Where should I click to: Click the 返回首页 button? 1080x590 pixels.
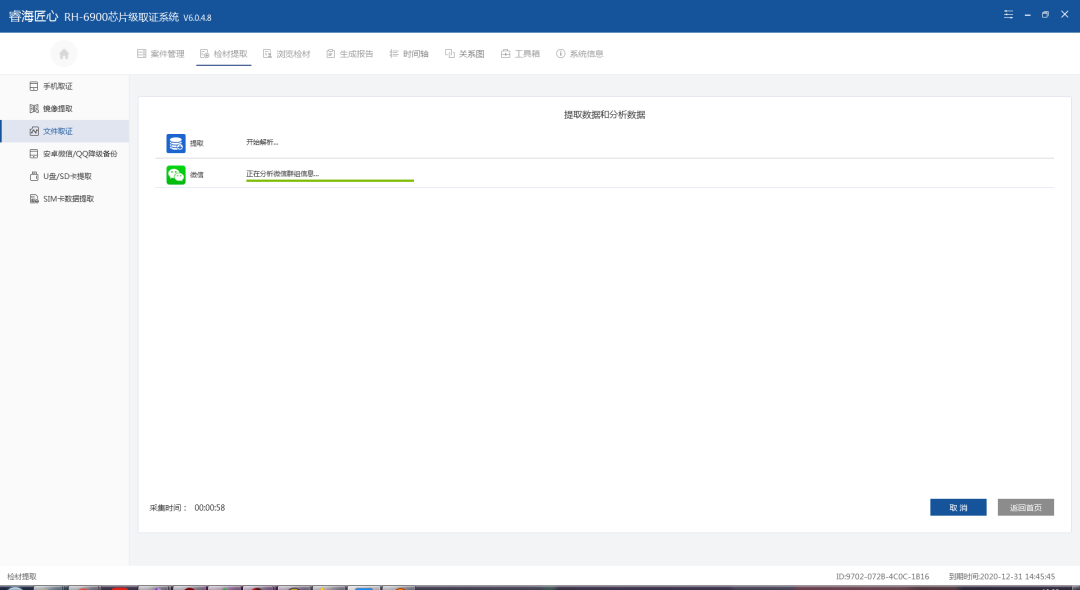(x=1026, y=507)
